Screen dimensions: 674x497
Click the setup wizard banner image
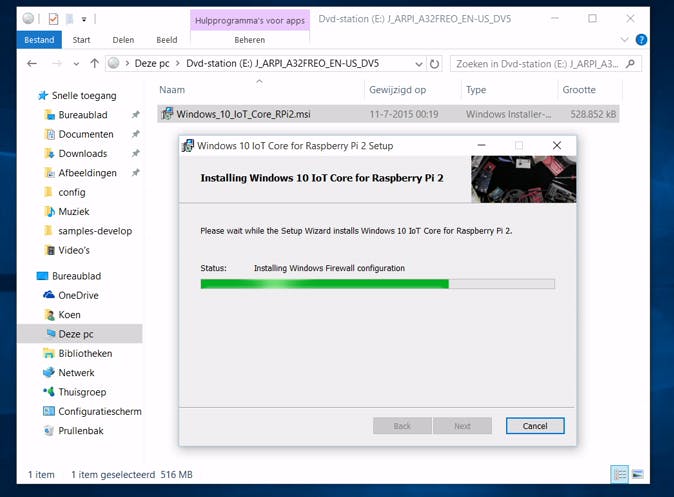coord(523,179)
